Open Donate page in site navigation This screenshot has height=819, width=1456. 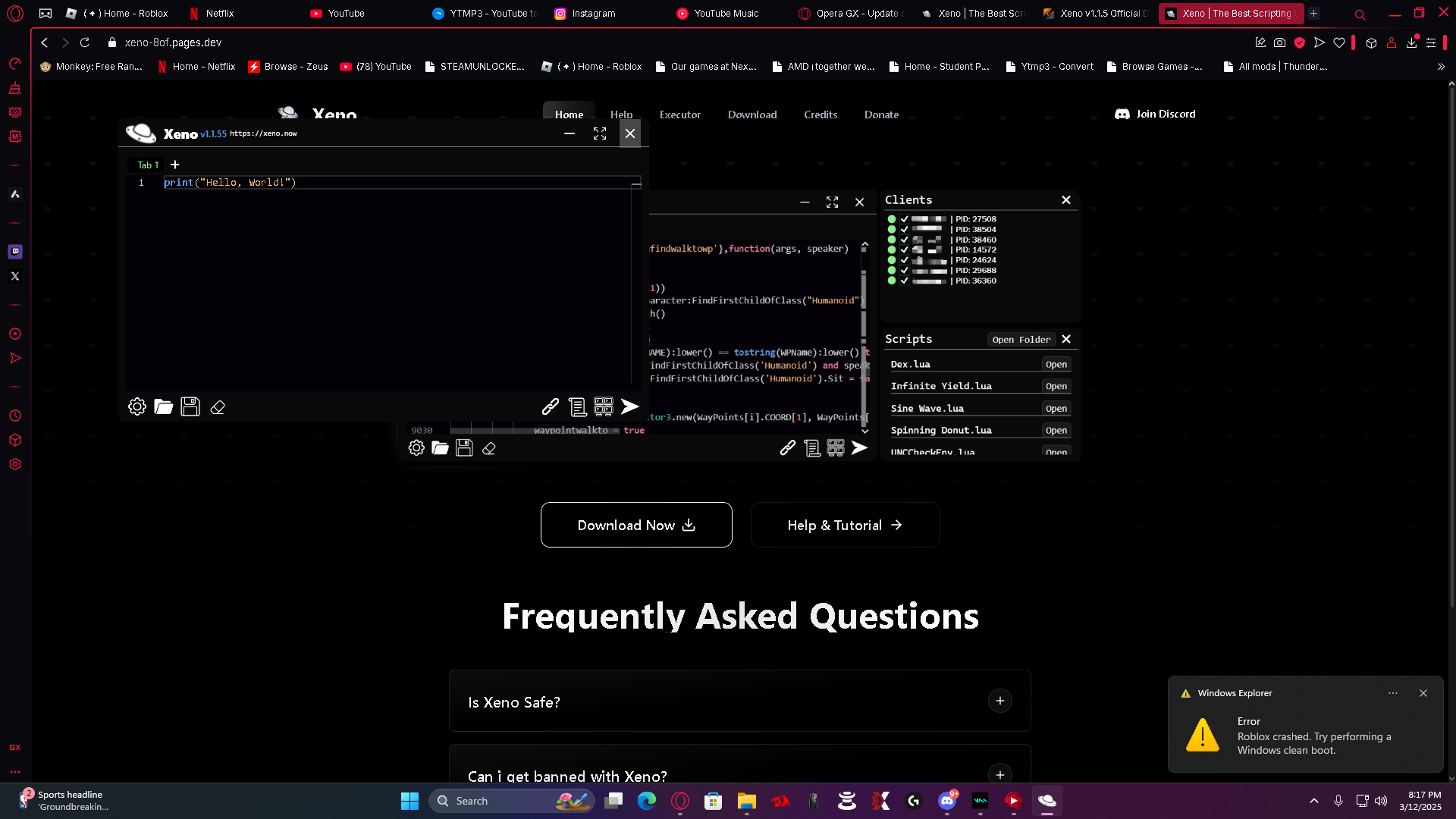point(881,115)
